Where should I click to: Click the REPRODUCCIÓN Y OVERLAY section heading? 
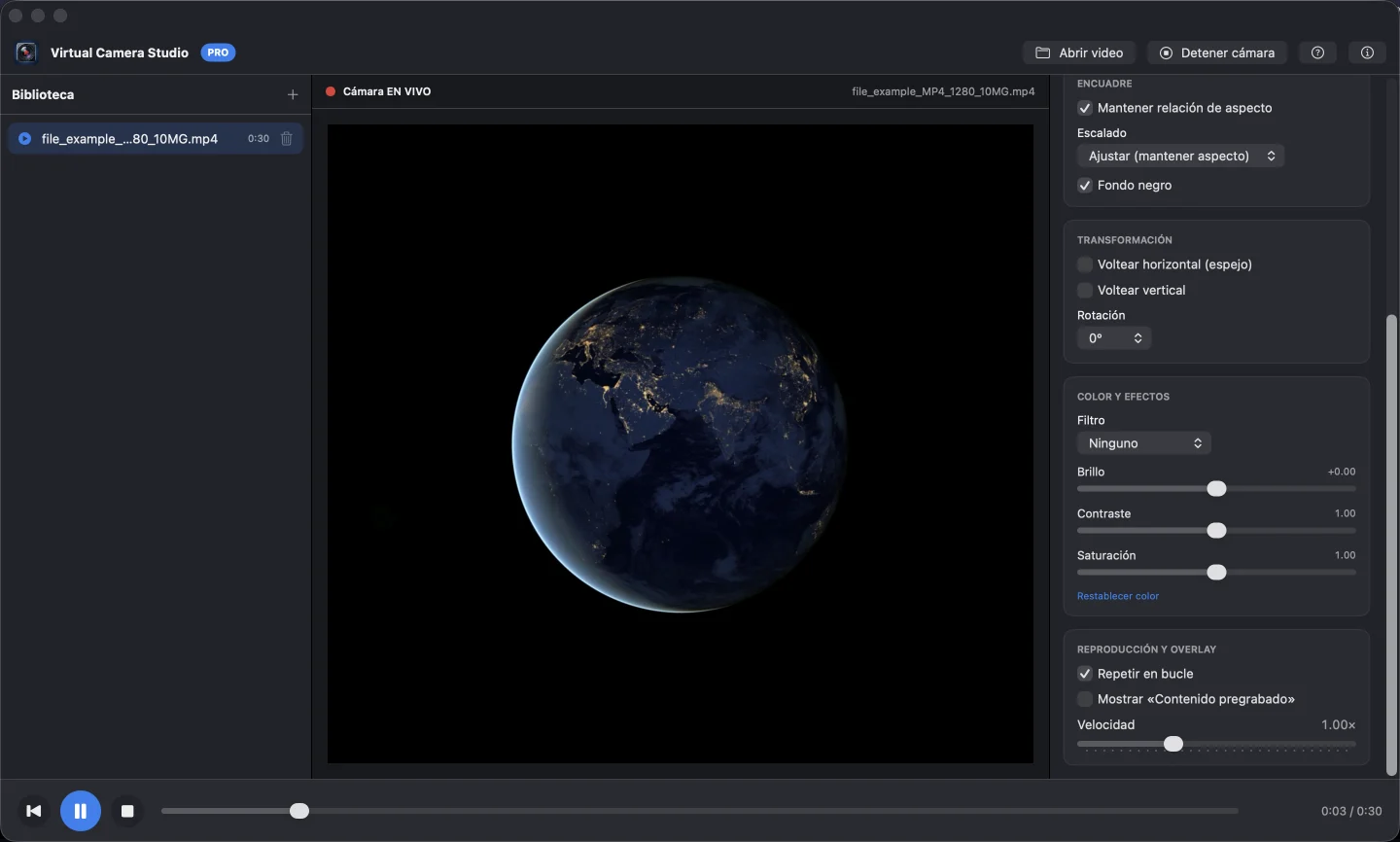tap(1146, 649)
